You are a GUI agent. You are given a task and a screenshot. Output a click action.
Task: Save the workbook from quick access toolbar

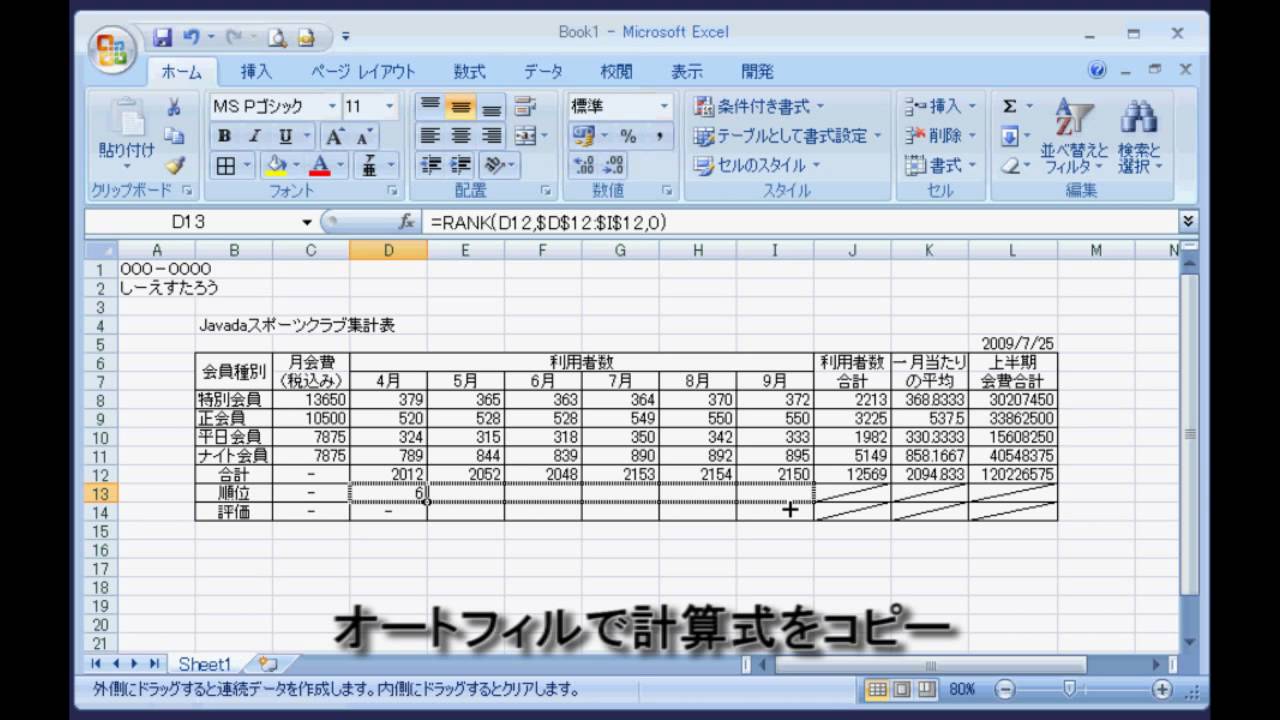pos(163,38)
